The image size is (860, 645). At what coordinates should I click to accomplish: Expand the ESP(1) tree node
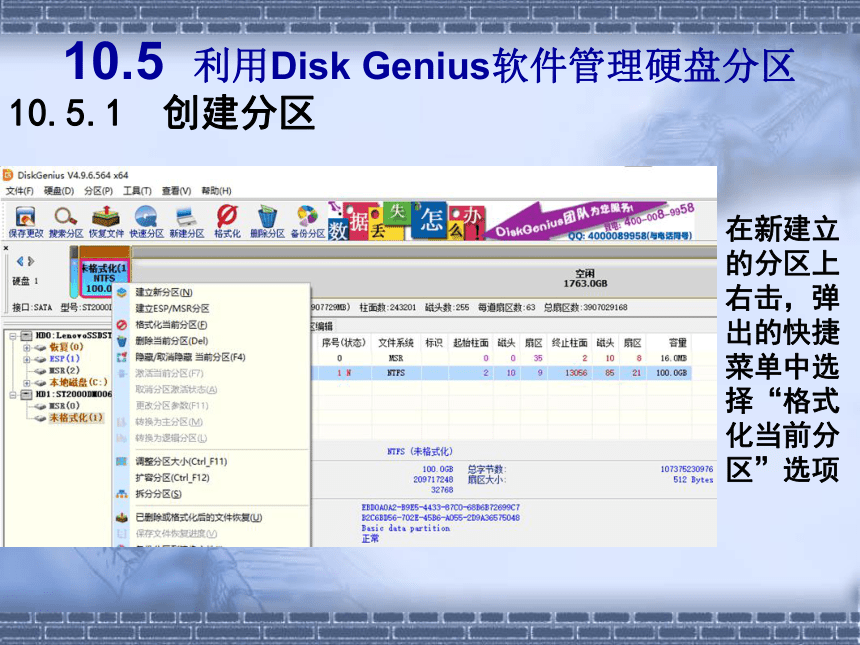click(26, 359)
